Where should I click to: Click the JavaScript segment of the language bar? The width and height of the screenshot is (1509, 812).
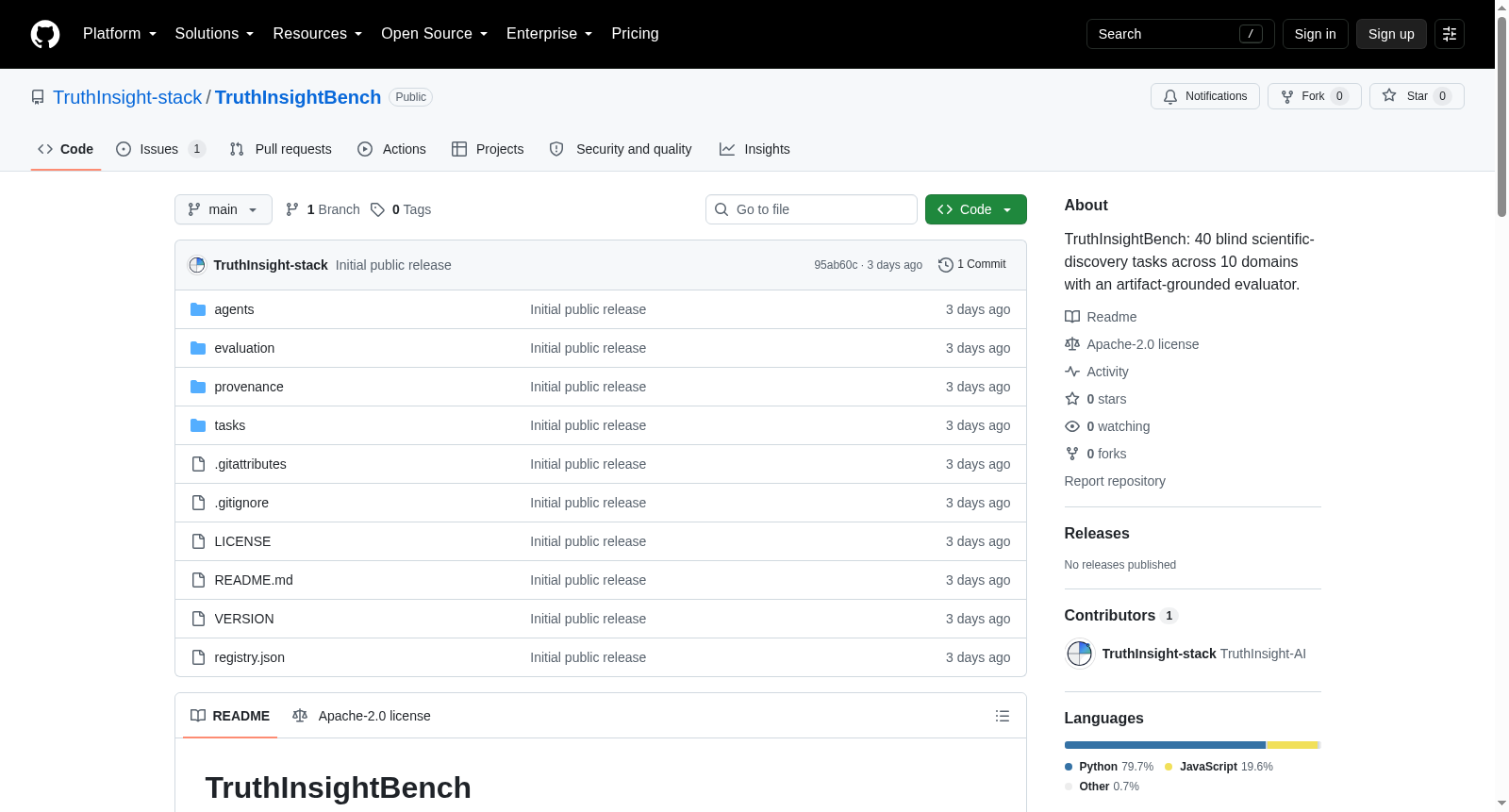[x=1293, y=745]
